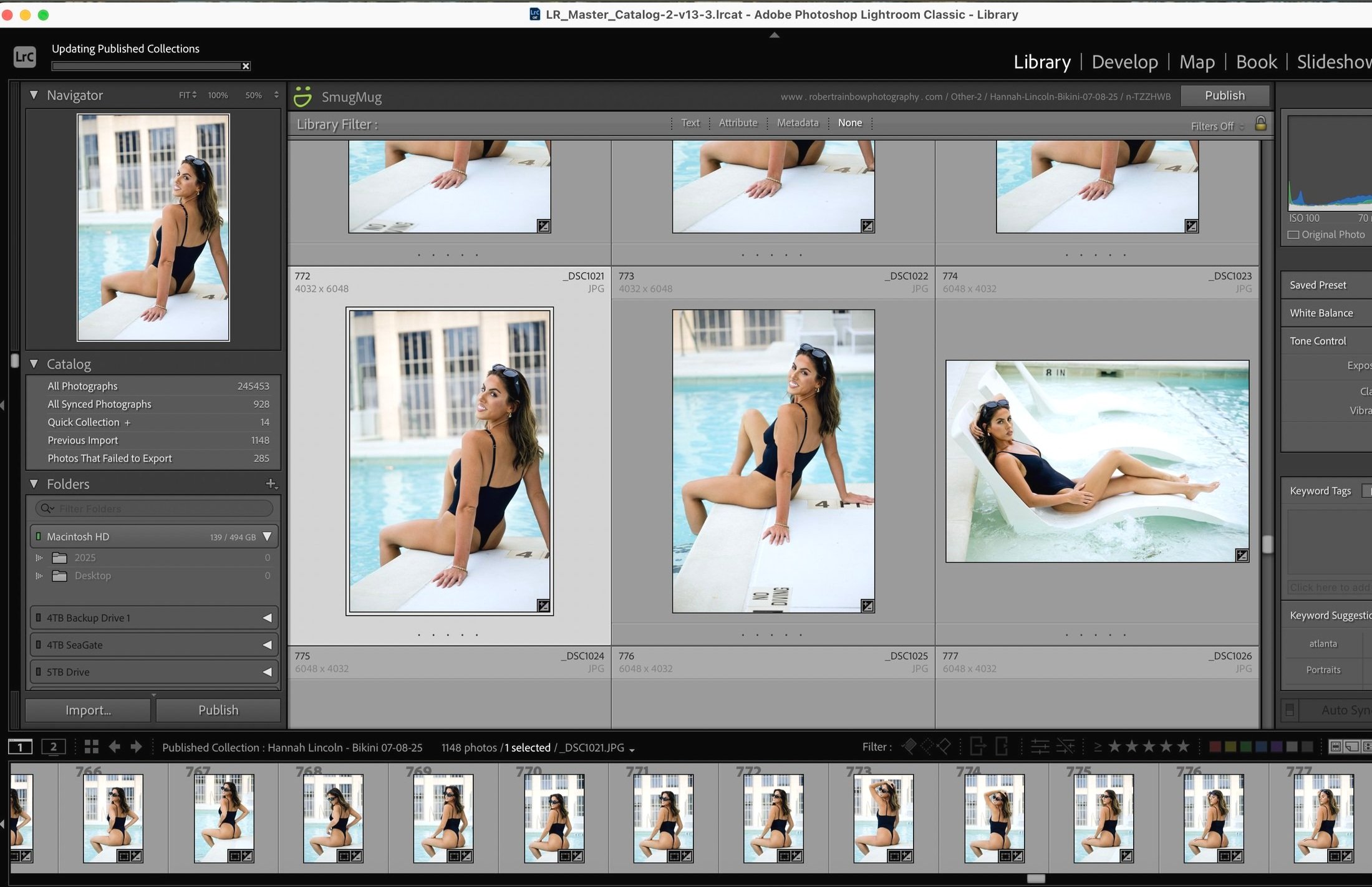This screenshot has height=887, width=1372.
Task: Expand 4TB SeaGate volume
Action: pos(267,645)
